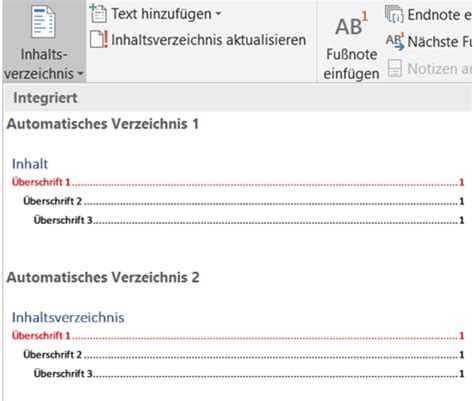The height and width of the screenshot is (401, 474).
Task: Click the Integriert section header
Action: [45, 98]
